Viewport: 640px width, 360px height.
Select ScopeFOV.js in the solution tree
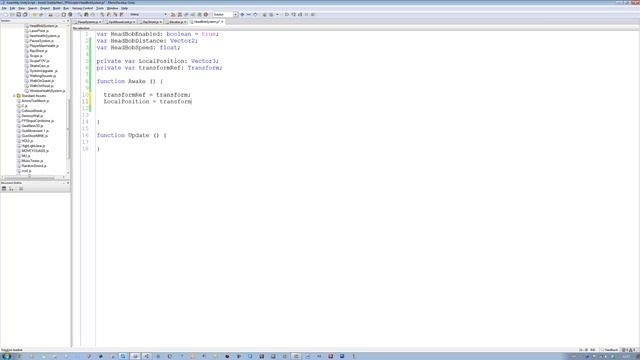pyautogui.click(x=39, y=61)
